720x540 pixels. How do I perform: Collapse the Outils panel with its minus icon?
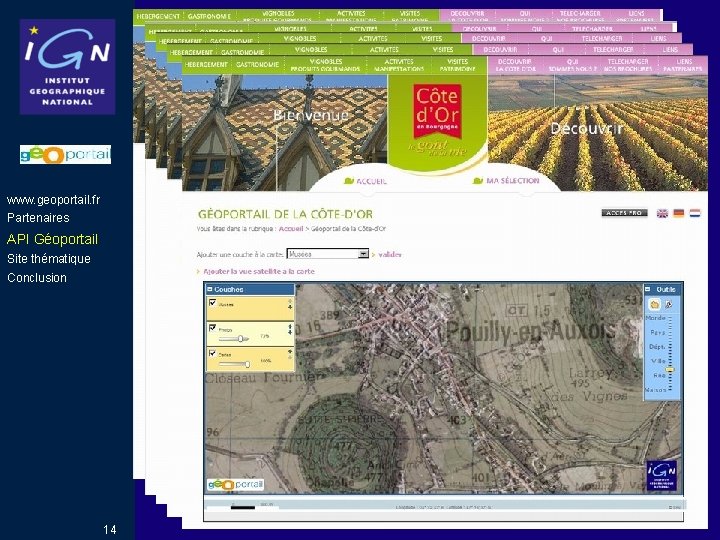(x=647, y=289)
